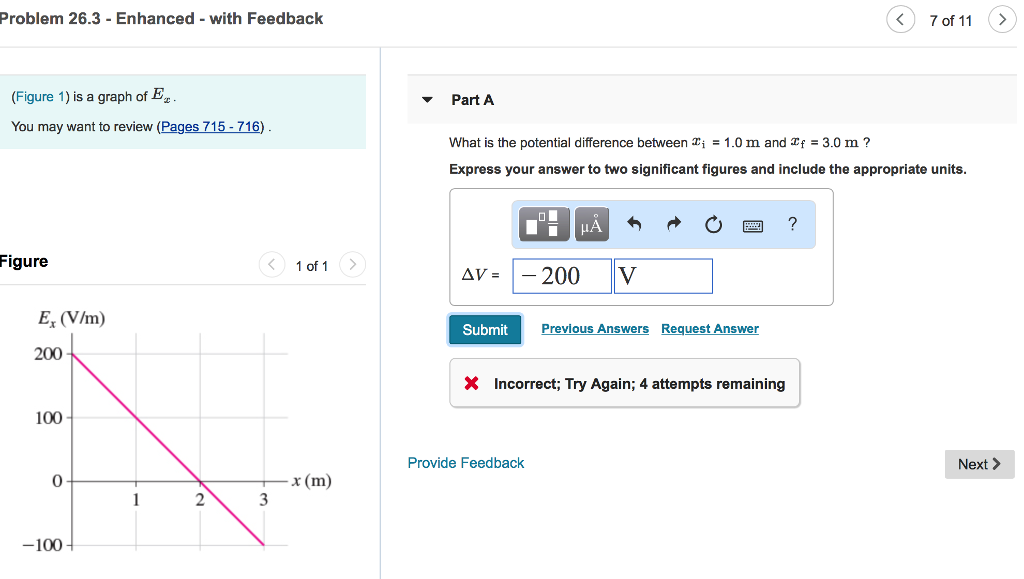Click the units field containing V
Viewport: 1024px width, 579px height.
point(663,276)
